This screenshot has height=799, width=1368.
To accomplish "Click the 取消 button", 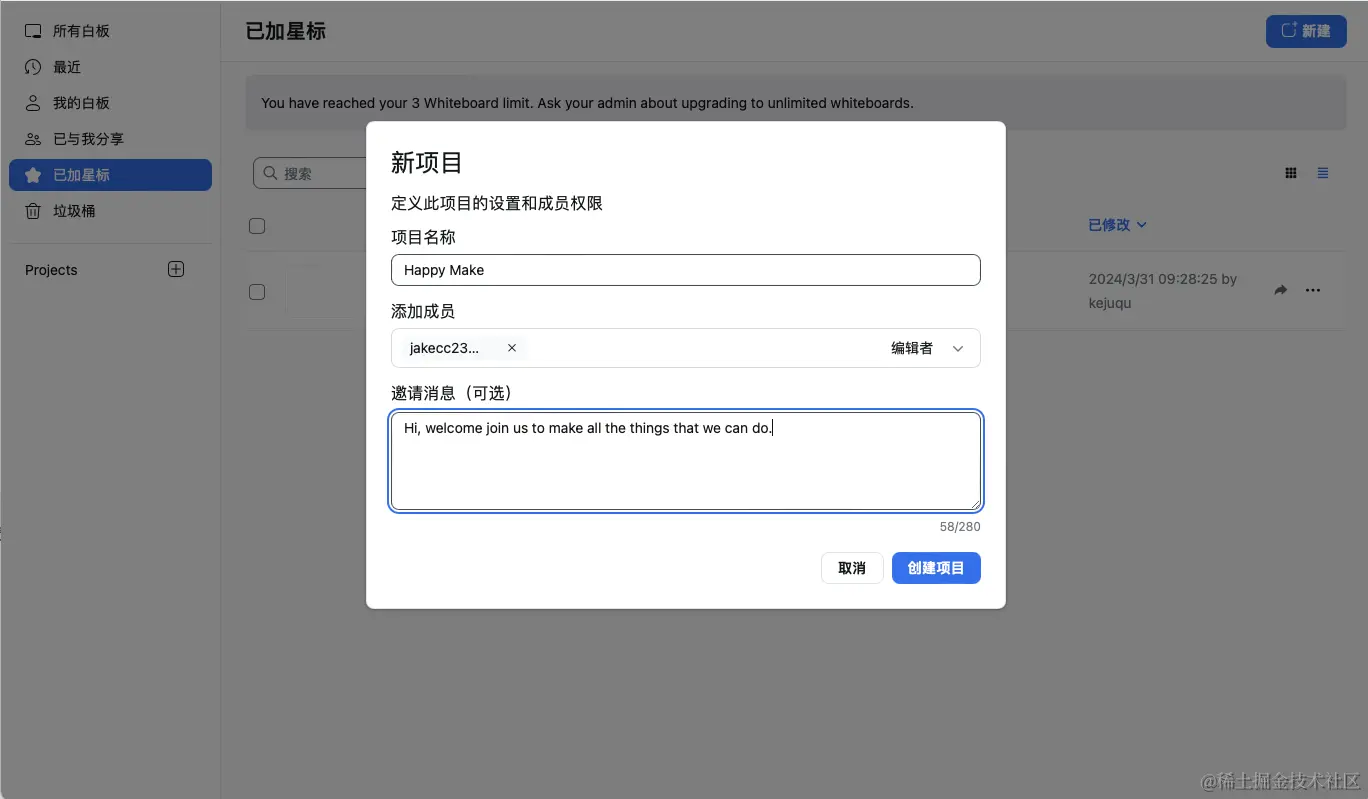I will pyautogui.click(x=852, y=568).
